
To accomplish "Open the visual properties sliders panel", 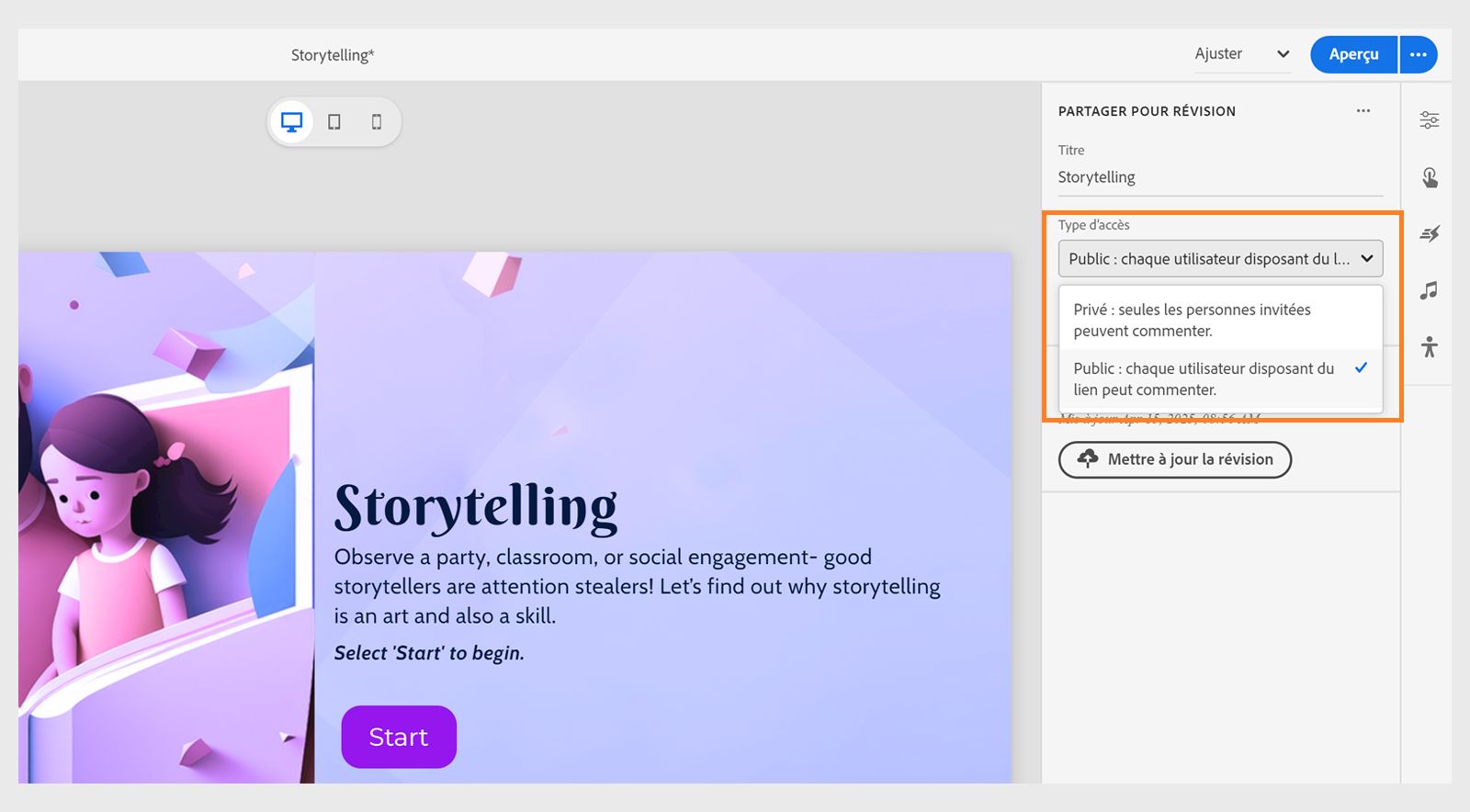I will [1430, 120].
